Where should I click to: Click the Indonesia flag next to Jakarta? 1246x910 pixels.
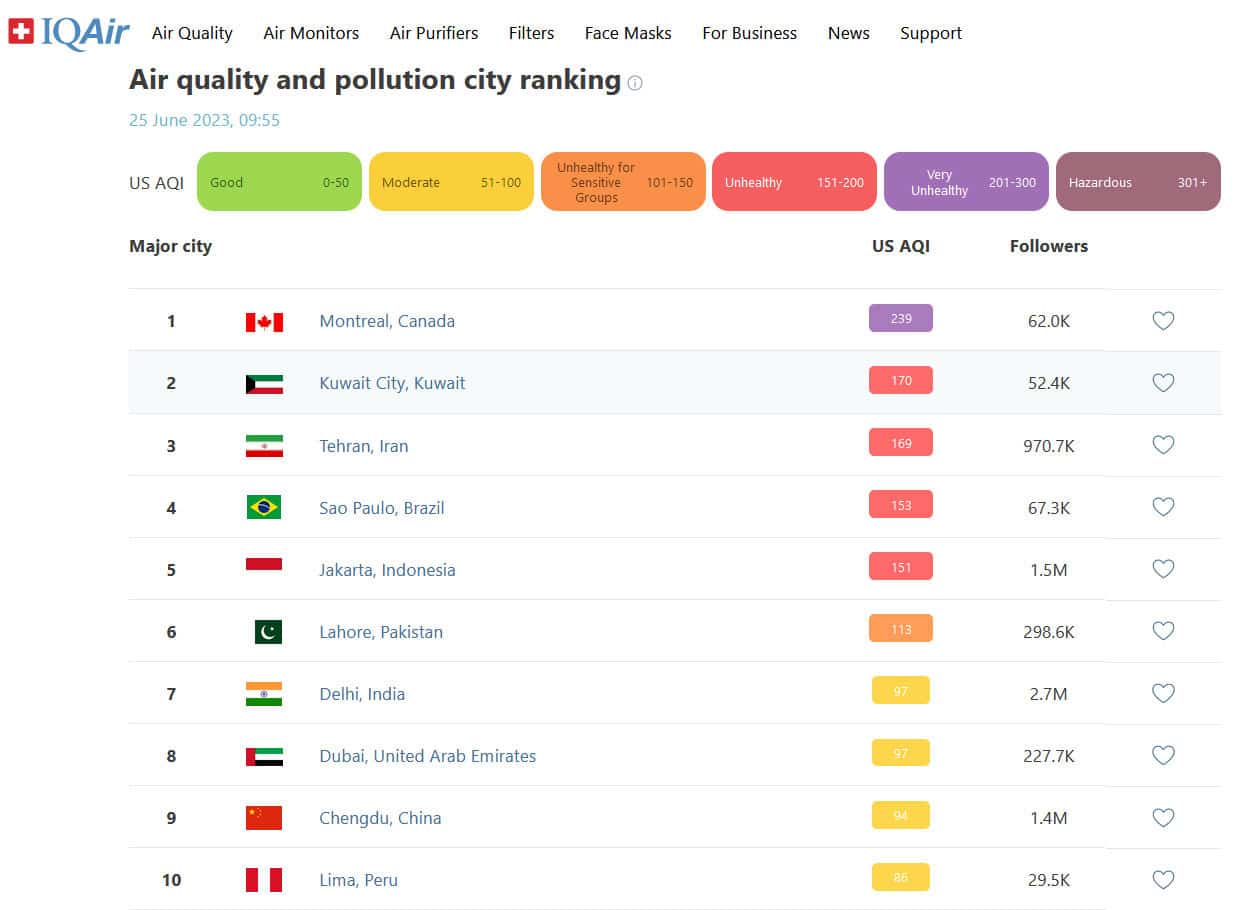point(264,563)
